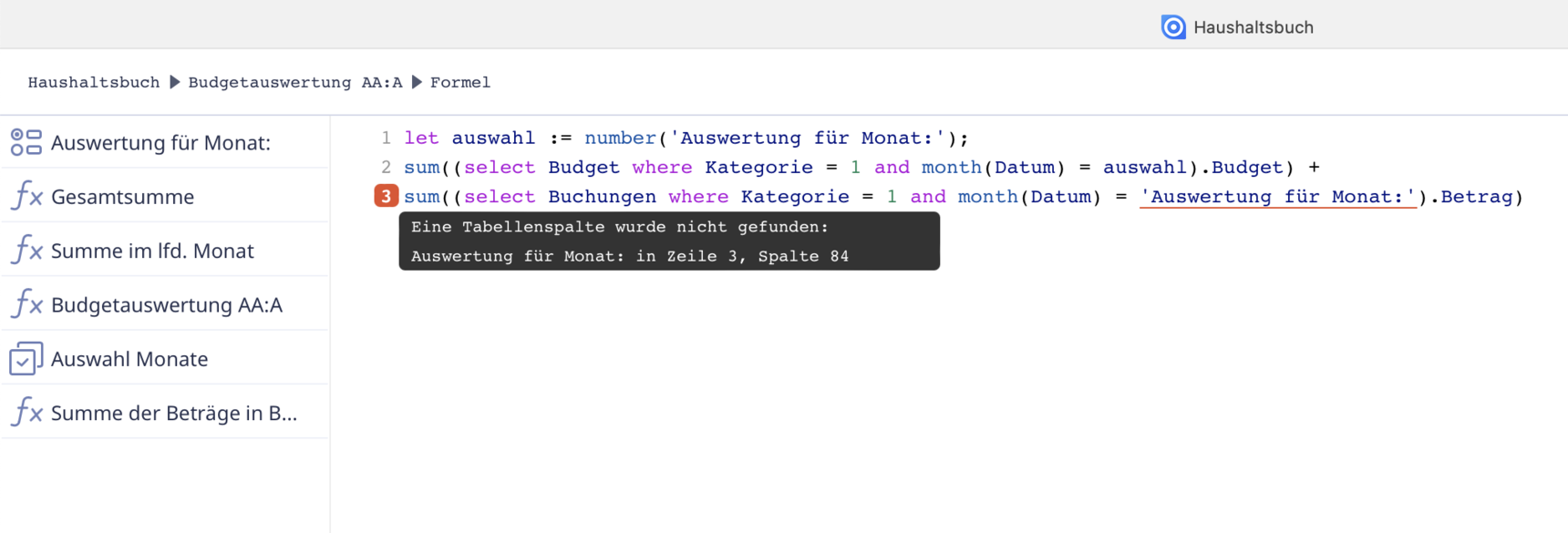
Task: Select the radio-list icon beside Auswertung für Monat
Action: click(26, 142)
